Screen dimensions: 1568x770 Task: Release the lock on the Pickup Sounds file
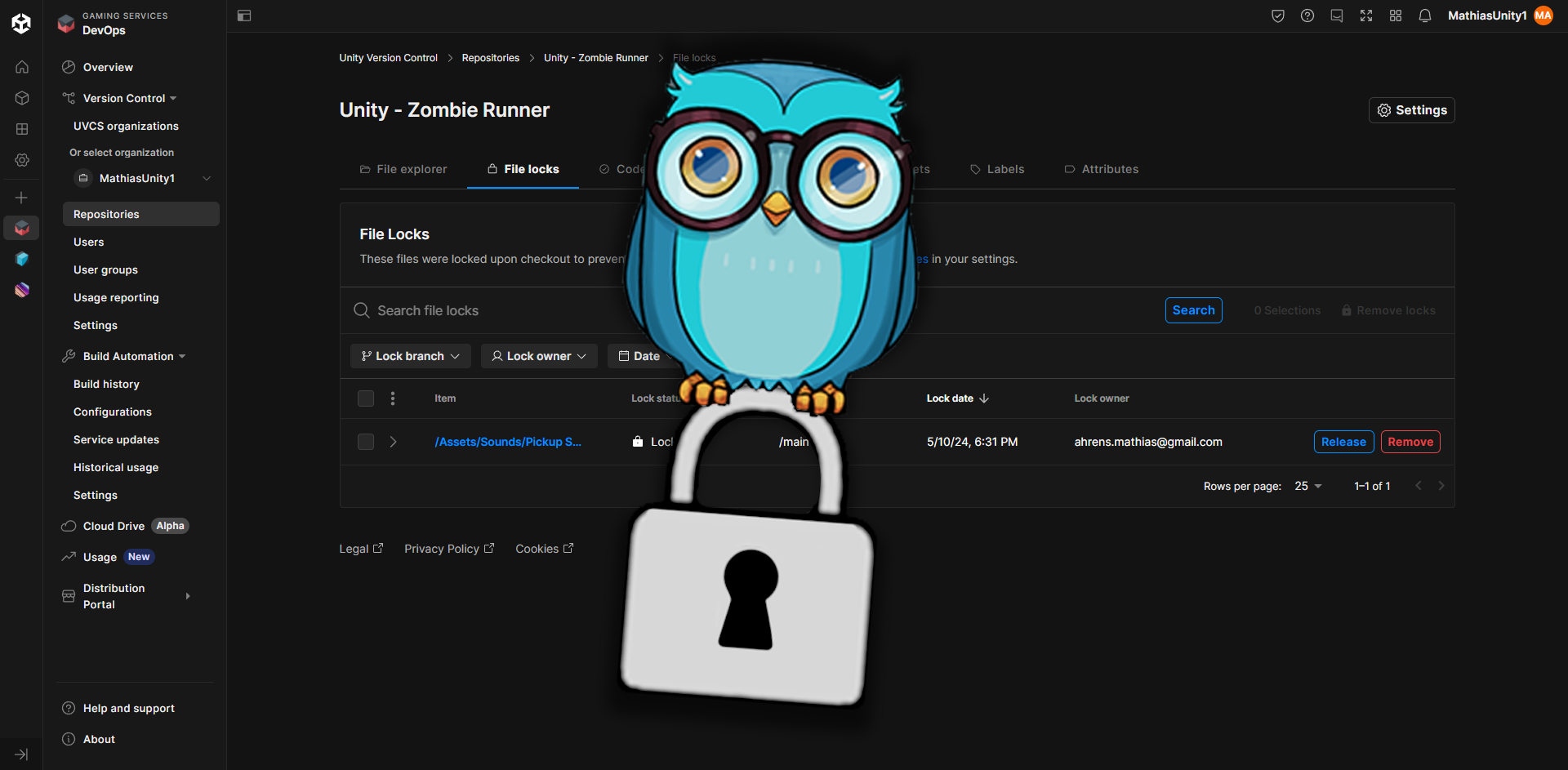pos(1343,442)
